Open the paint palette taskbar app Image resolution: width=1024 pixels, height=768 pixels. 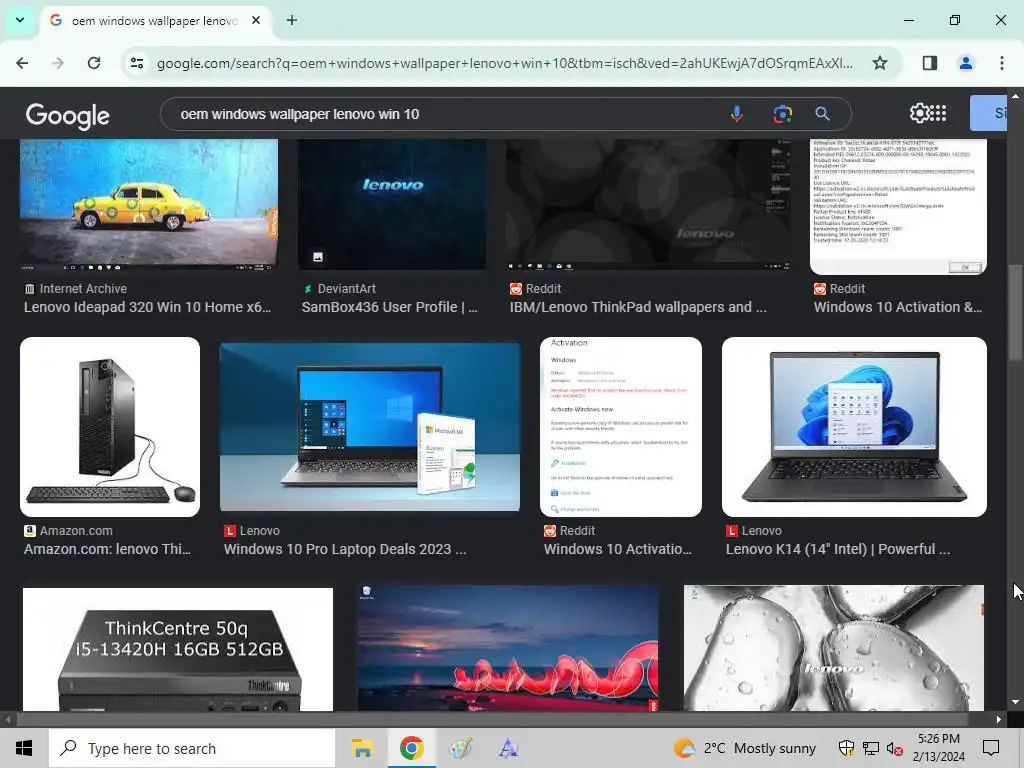coord(460,748)
